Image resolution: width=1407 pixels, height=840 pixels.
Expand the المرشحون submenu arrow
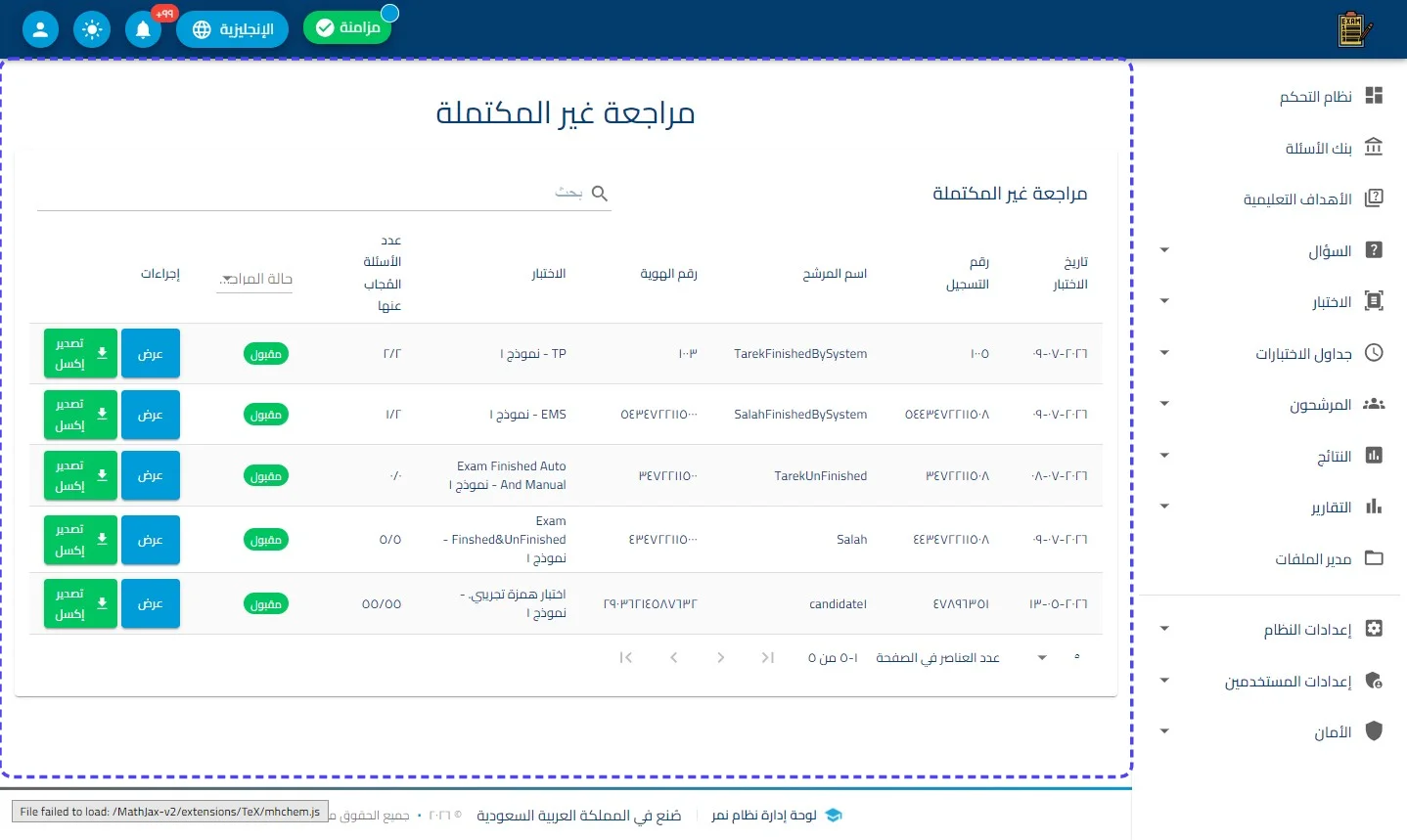point(1164,404)
